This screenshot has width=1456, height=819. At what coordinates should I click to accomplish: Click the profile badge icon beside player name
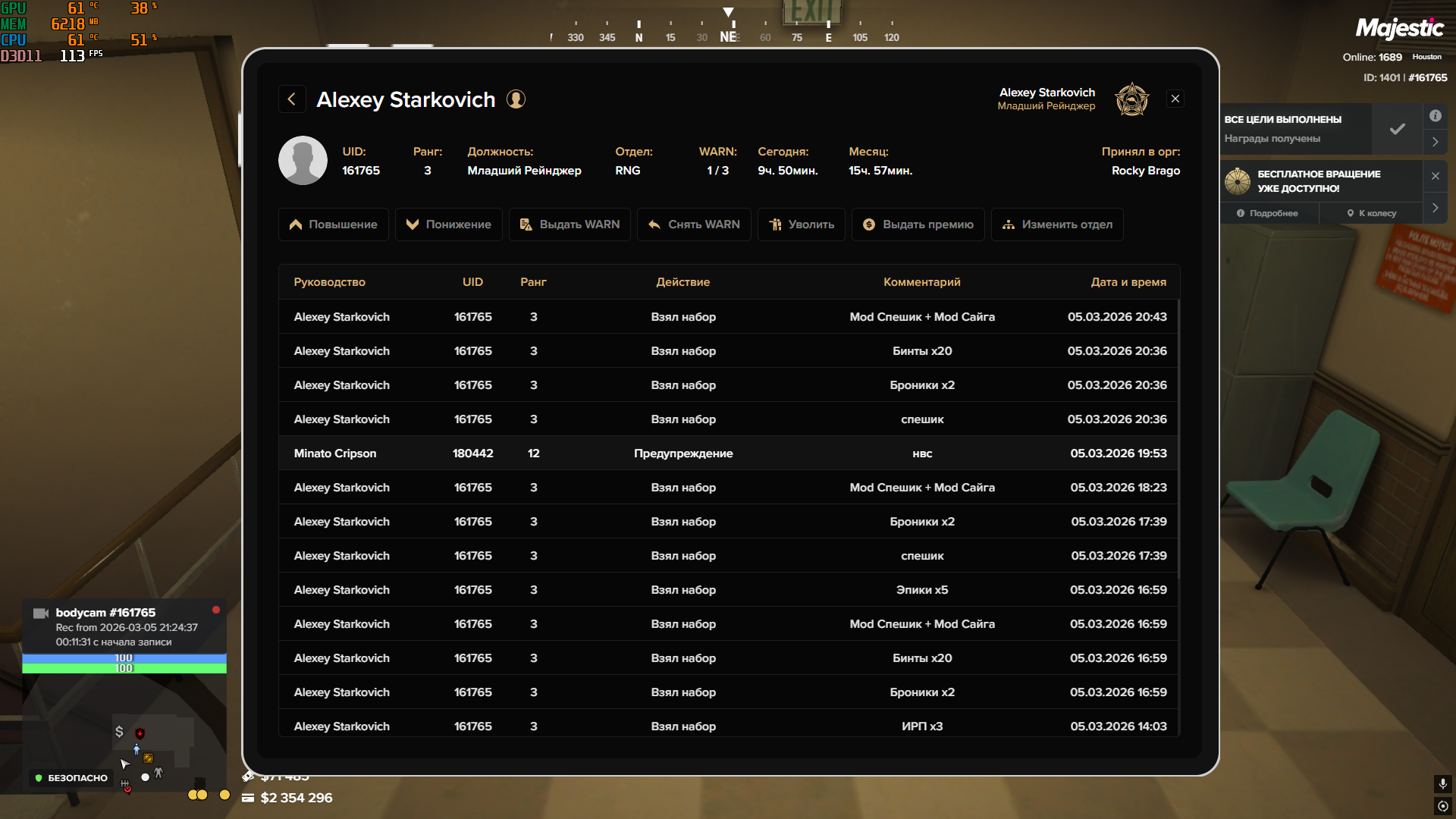(516, 99)
